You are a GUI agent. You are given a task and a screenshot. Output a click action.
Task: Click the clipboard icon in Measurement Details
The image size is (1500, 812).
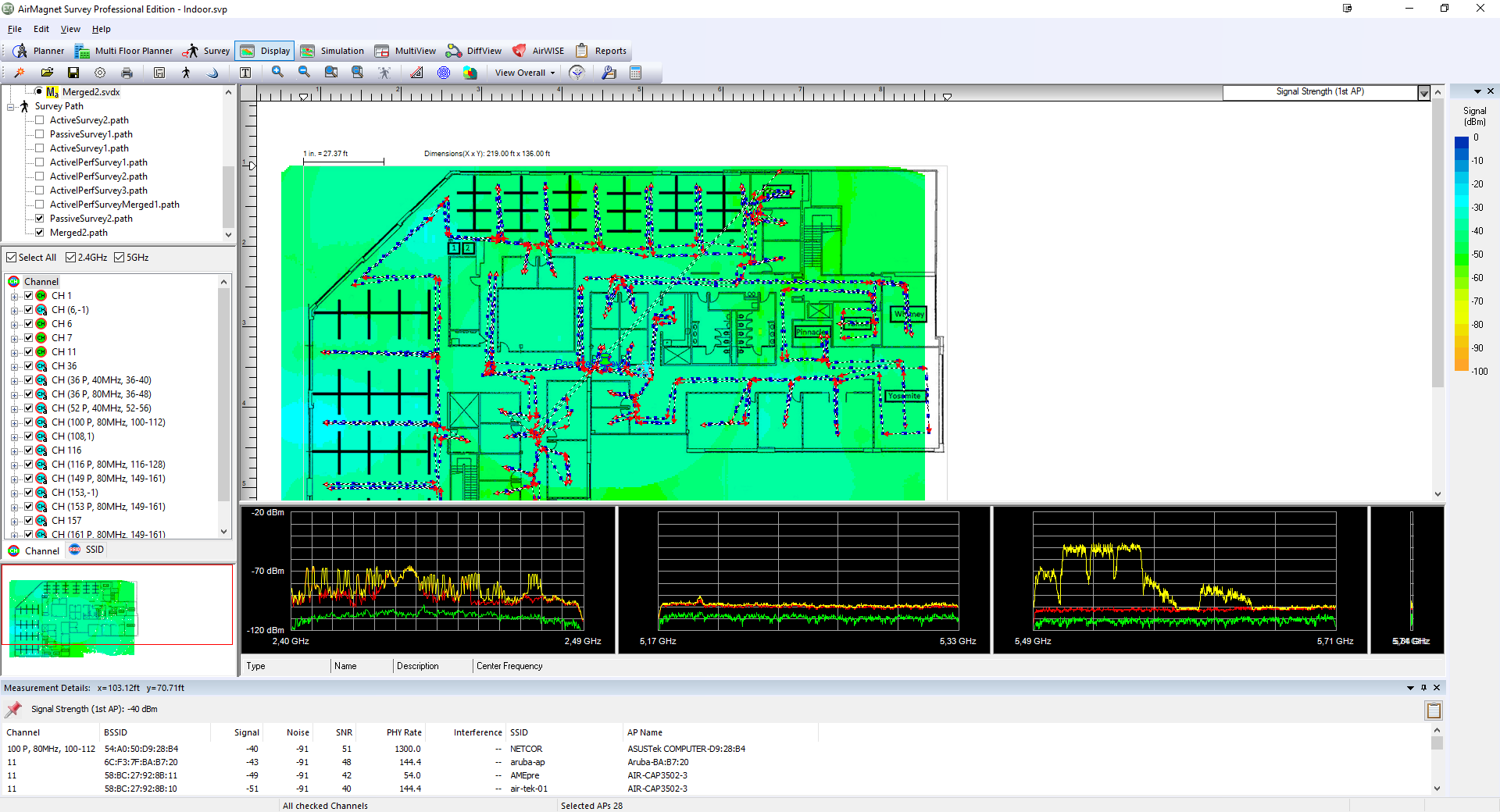(x=1434, y=710)
